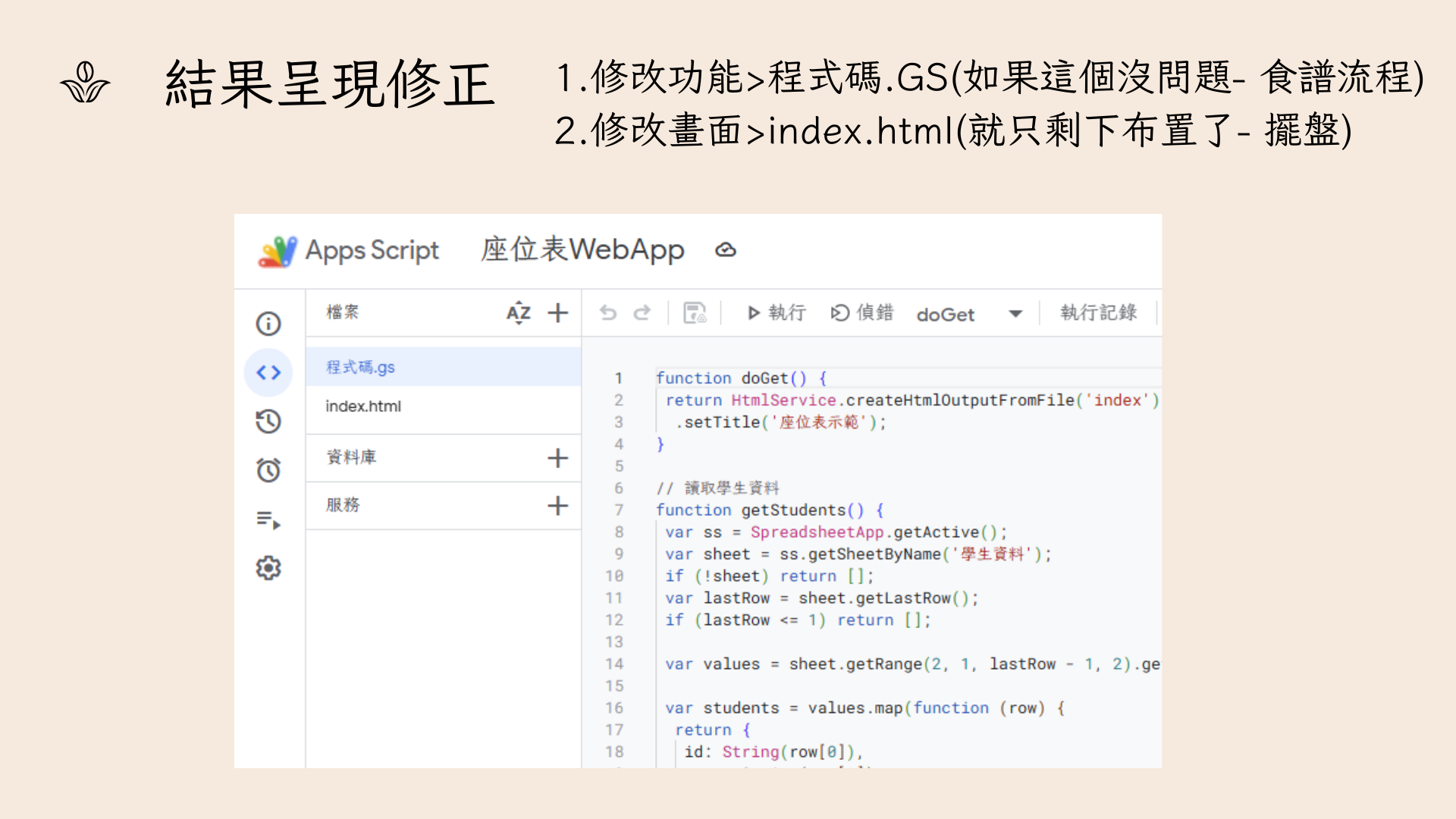The image size is (1456, 819).
Task: Click the 檔案 section header
Action: coord(343,312)
